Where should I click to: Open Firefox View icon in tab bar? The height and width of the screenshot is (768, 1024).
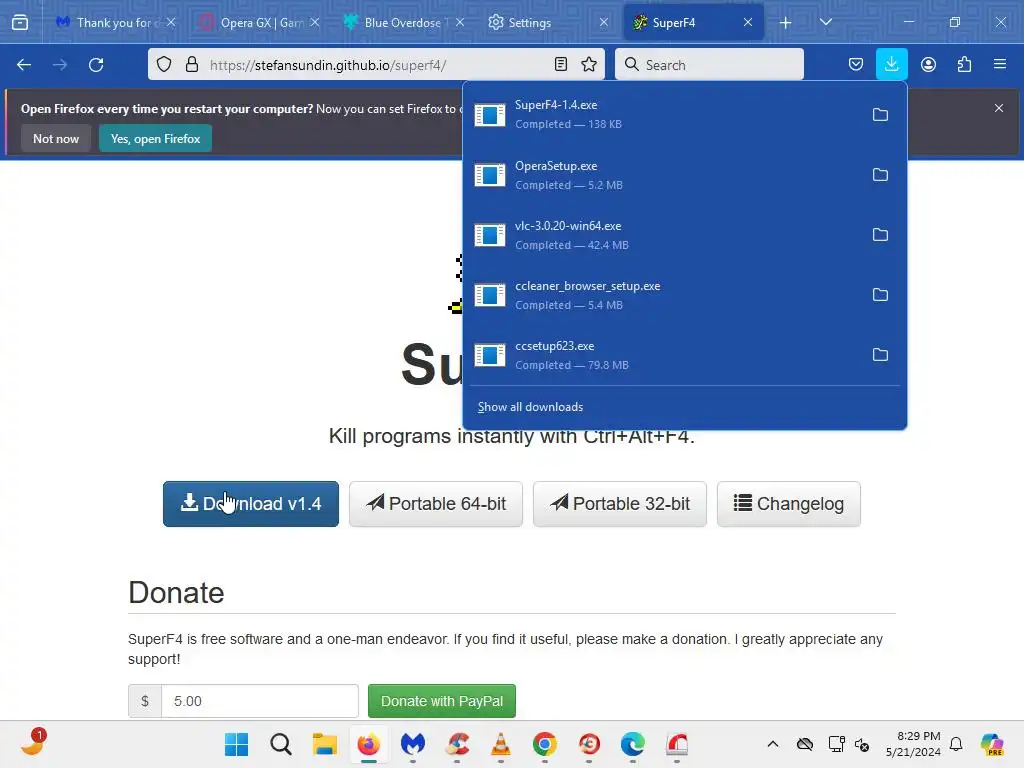tap(20, 23)
